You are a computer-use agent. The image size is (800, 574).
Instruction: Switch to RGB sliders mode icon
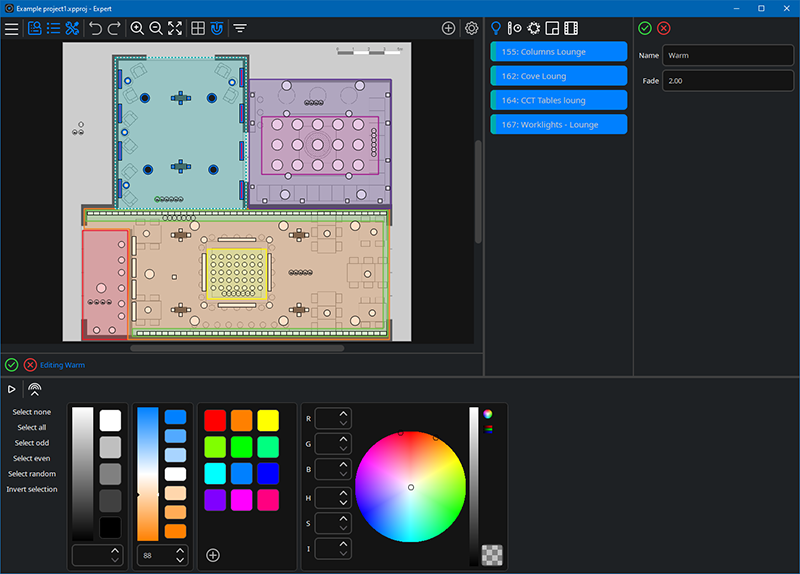tap(488, 429)
